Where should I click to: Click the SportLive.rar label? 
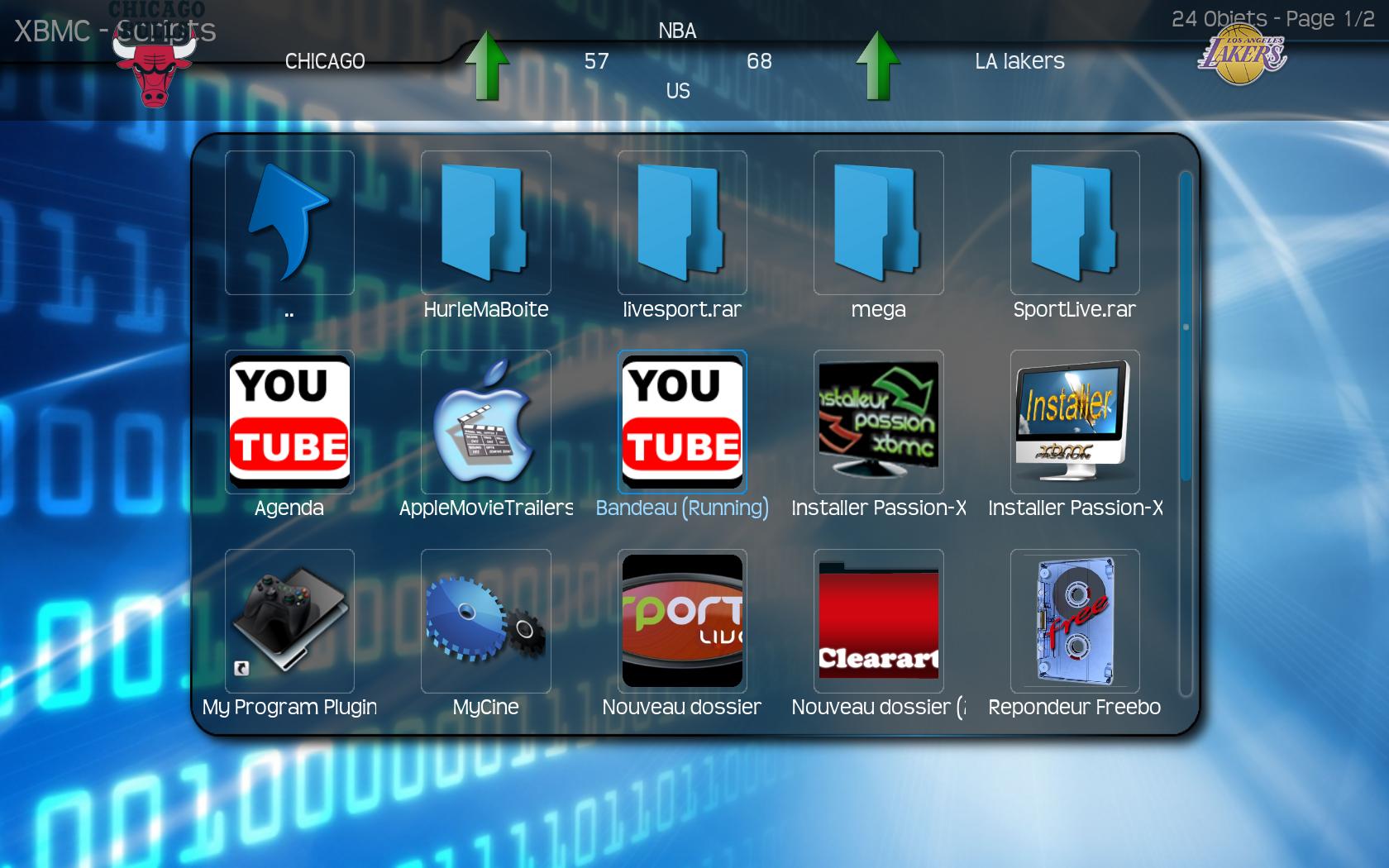click(x=1075, y=310)
